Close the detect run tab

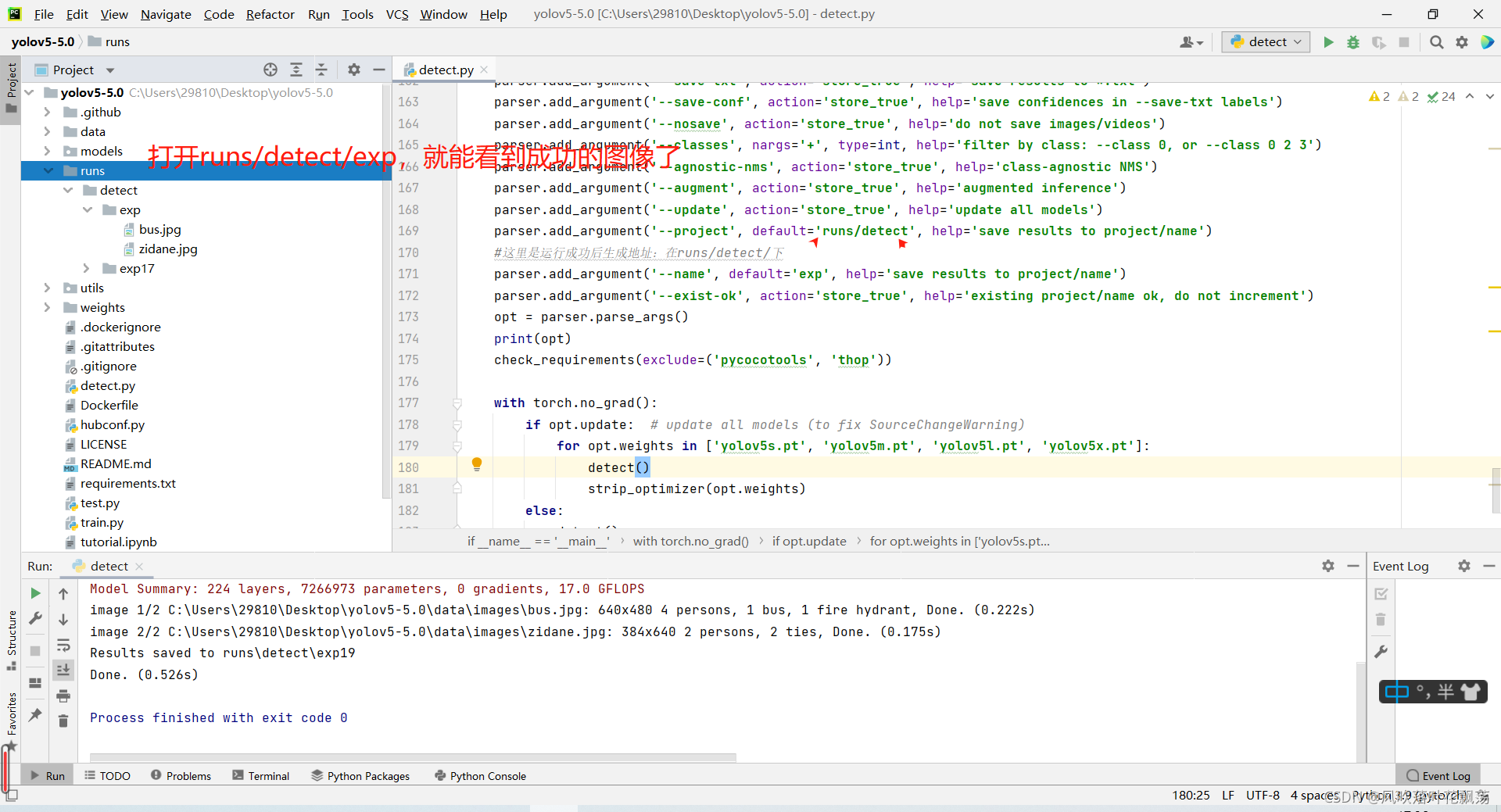(x=139, y=566)
